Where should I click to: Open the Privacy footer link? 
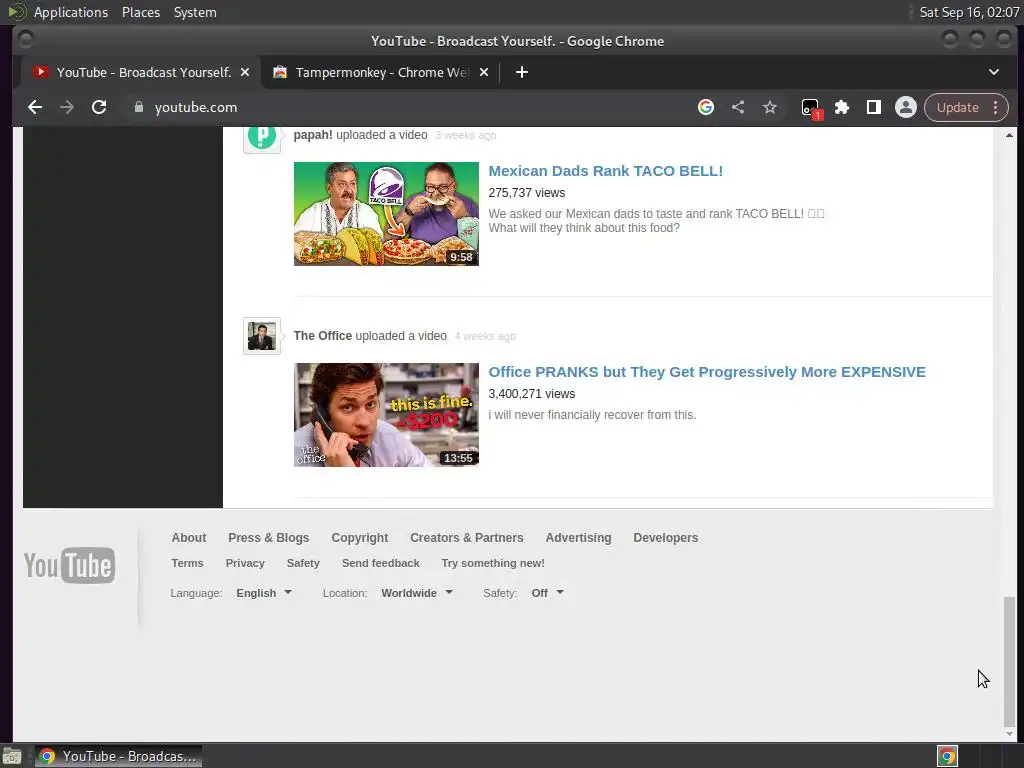coord(245,563)
